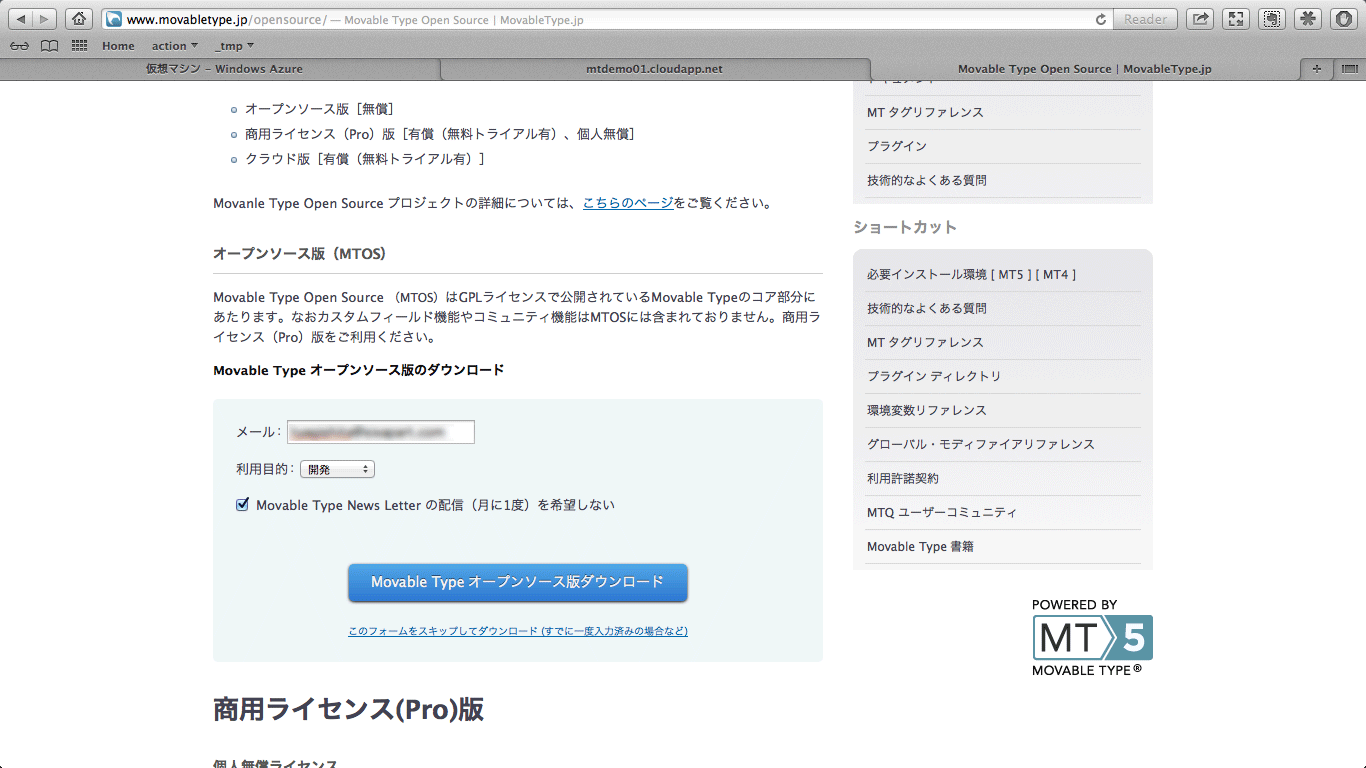Open プラグイン ディレクトリ shortcut link
This screenshot has height=768, width=1366.
pos(934,376)
